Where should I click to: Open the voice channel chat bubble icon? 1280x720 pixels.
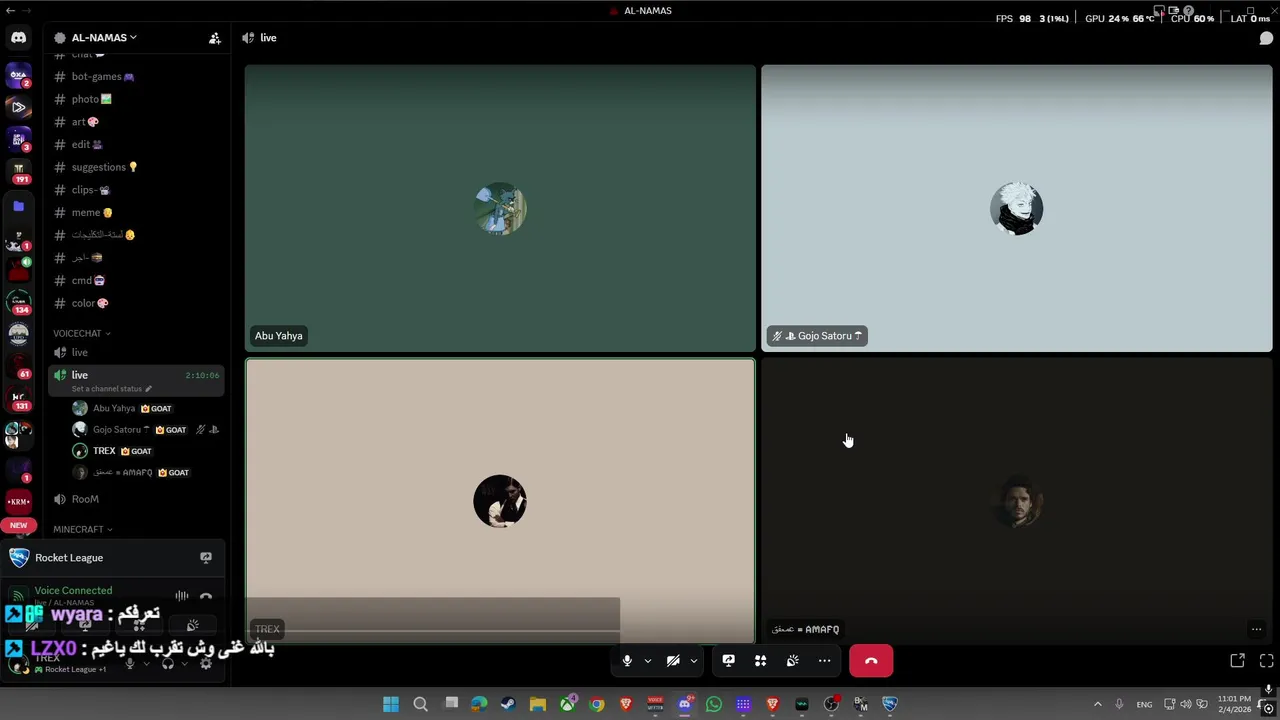(1266, 38)
